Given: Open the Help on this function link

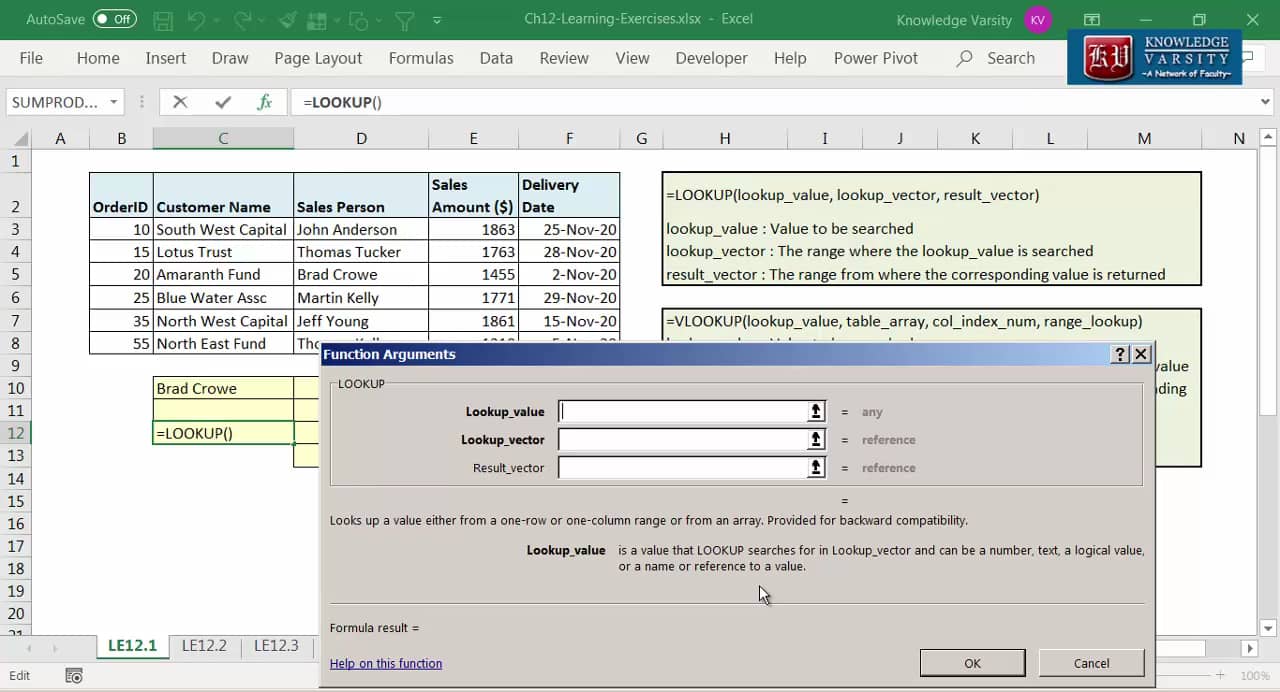Looking at the screenshot, I should 386,664.
